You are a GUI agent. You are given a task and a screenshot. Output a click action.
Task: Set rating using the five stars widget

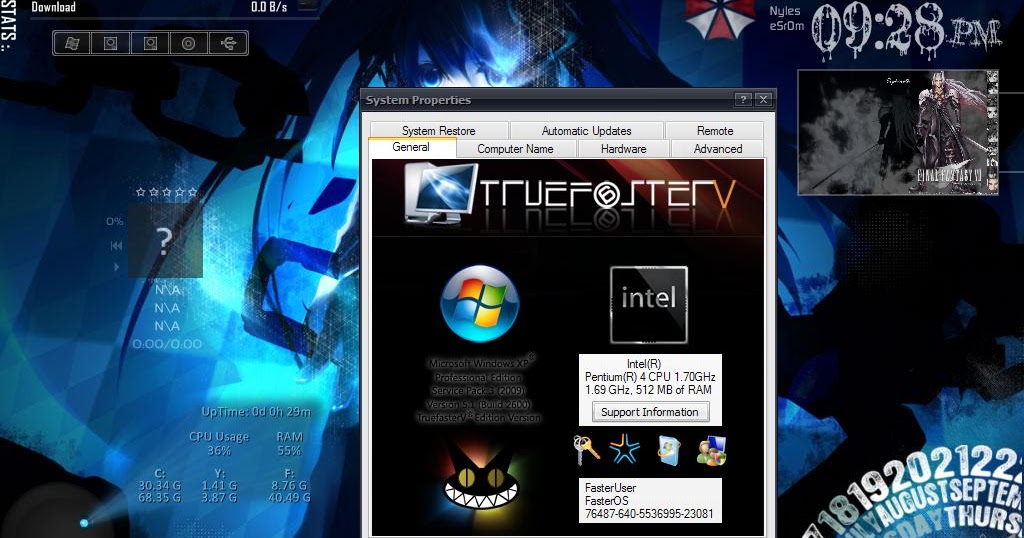167,192
